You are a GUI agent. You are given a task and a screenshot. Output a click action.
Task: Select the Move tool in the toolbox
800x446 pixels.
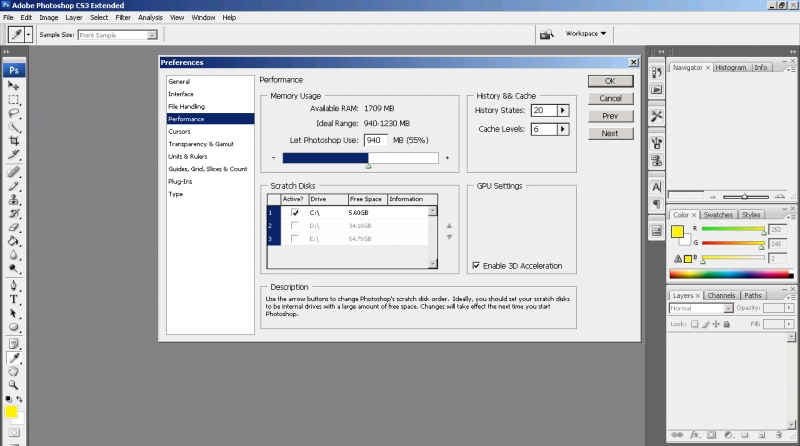[x=14, y=86]
